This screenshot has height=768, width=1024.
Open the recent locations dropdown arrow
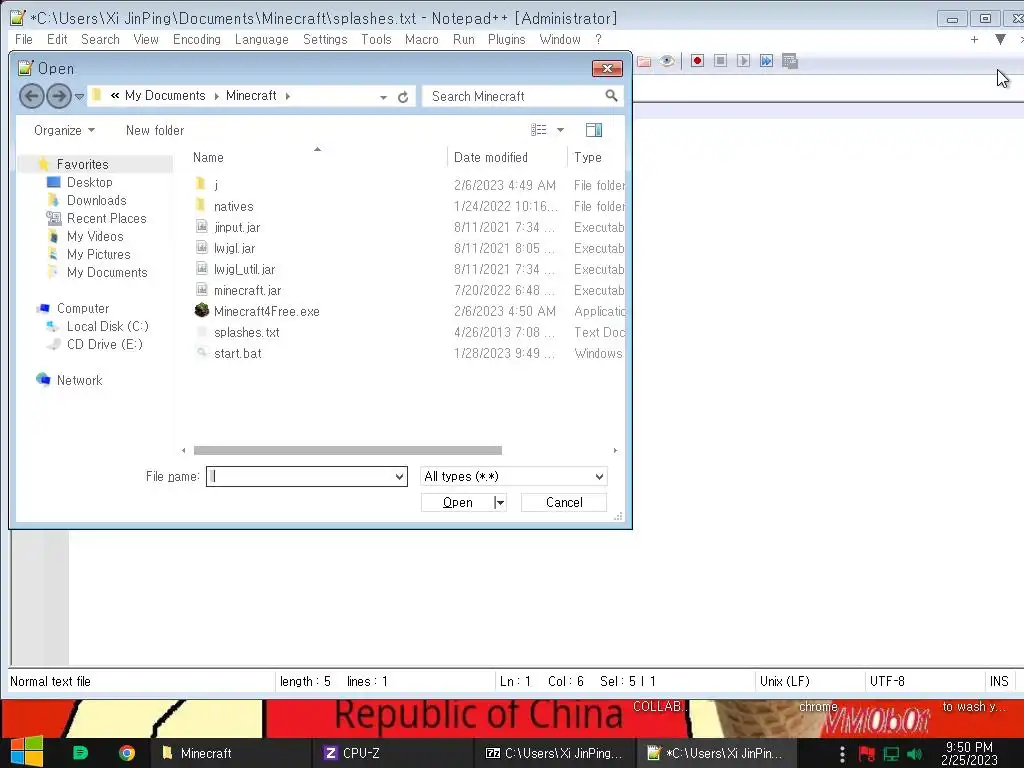79,97
